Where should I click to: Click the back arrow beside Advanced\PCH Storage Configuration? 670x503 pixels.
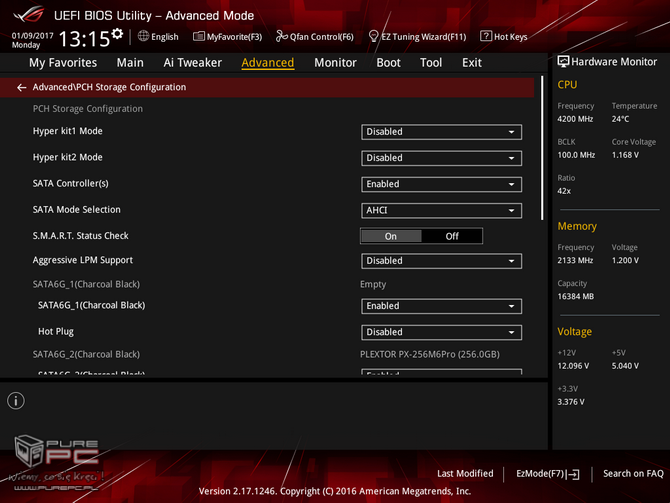coord(21,88)
